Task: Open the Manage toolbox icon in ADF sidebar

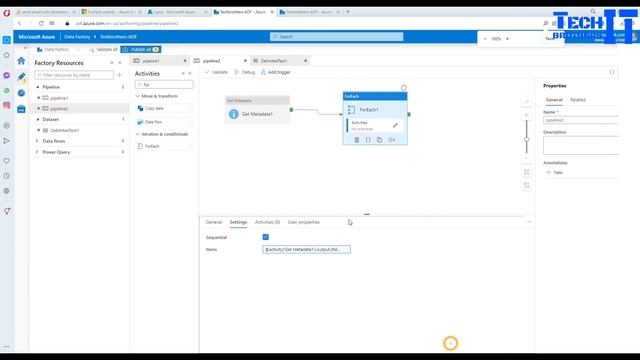Action: coord(22,109)
